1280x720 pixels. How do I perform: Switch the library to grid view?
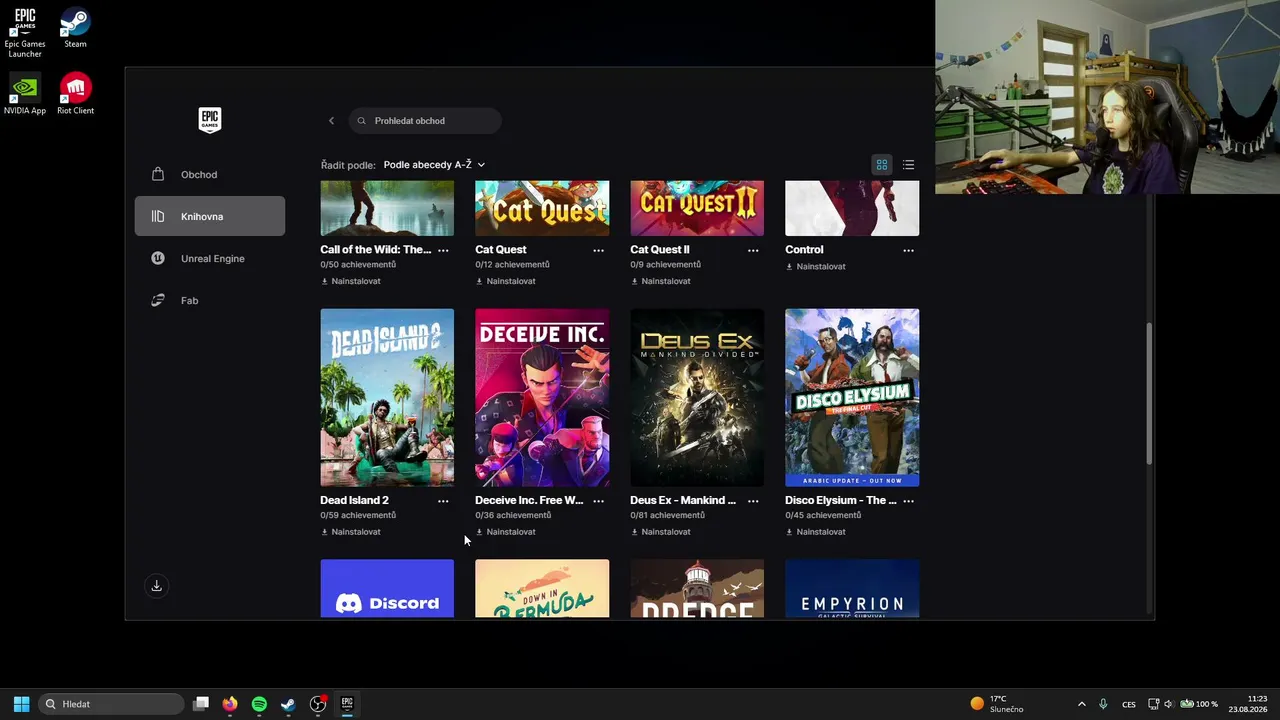(882, 165)
